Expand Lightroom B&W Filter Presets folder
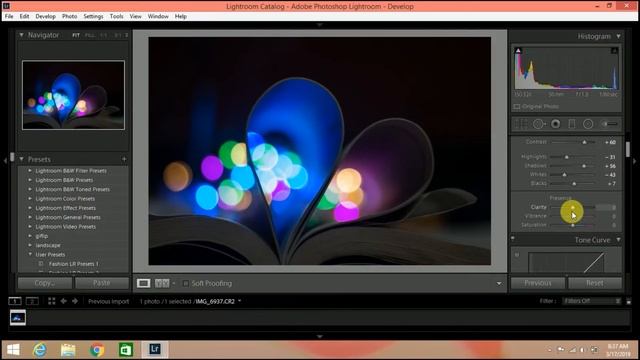Screen dimensions: 640x360 [x=30, y=171]
